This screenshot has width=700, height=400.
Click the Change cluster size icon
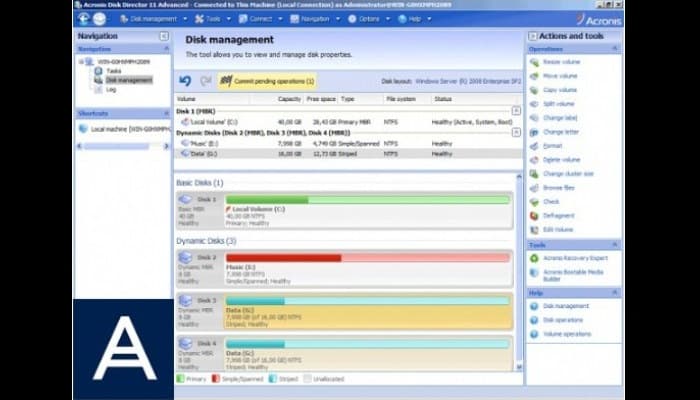coord(534,174)
